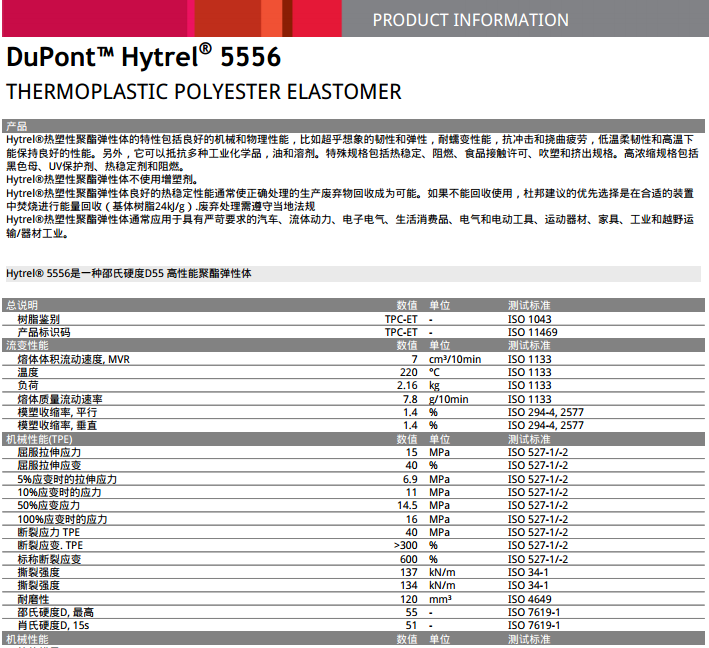Click ISO 1043 test standard

point(529,319)
